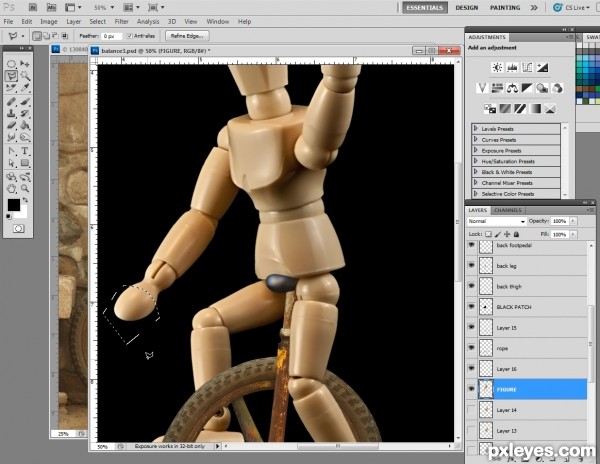
Task: Add a Black & White adjustment
Action: click(x=527, y=88)
